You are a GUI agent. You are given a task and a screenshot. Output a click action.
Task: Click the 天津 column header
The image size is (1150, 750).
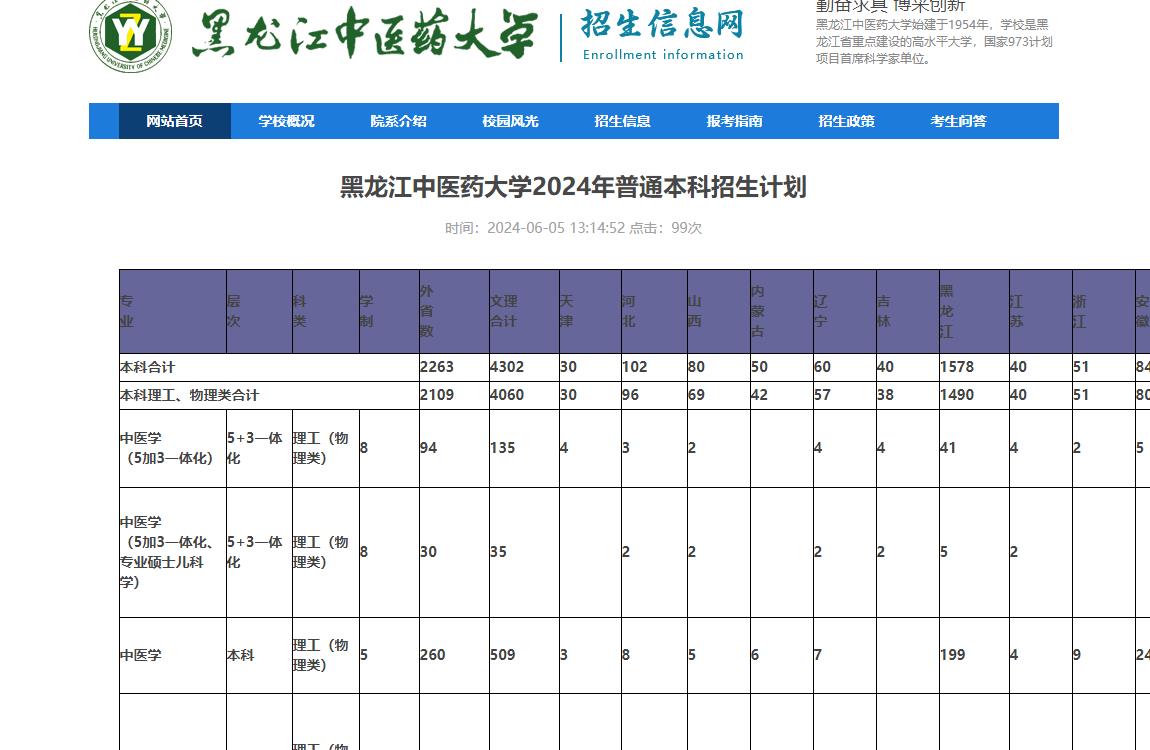[590, 312]
